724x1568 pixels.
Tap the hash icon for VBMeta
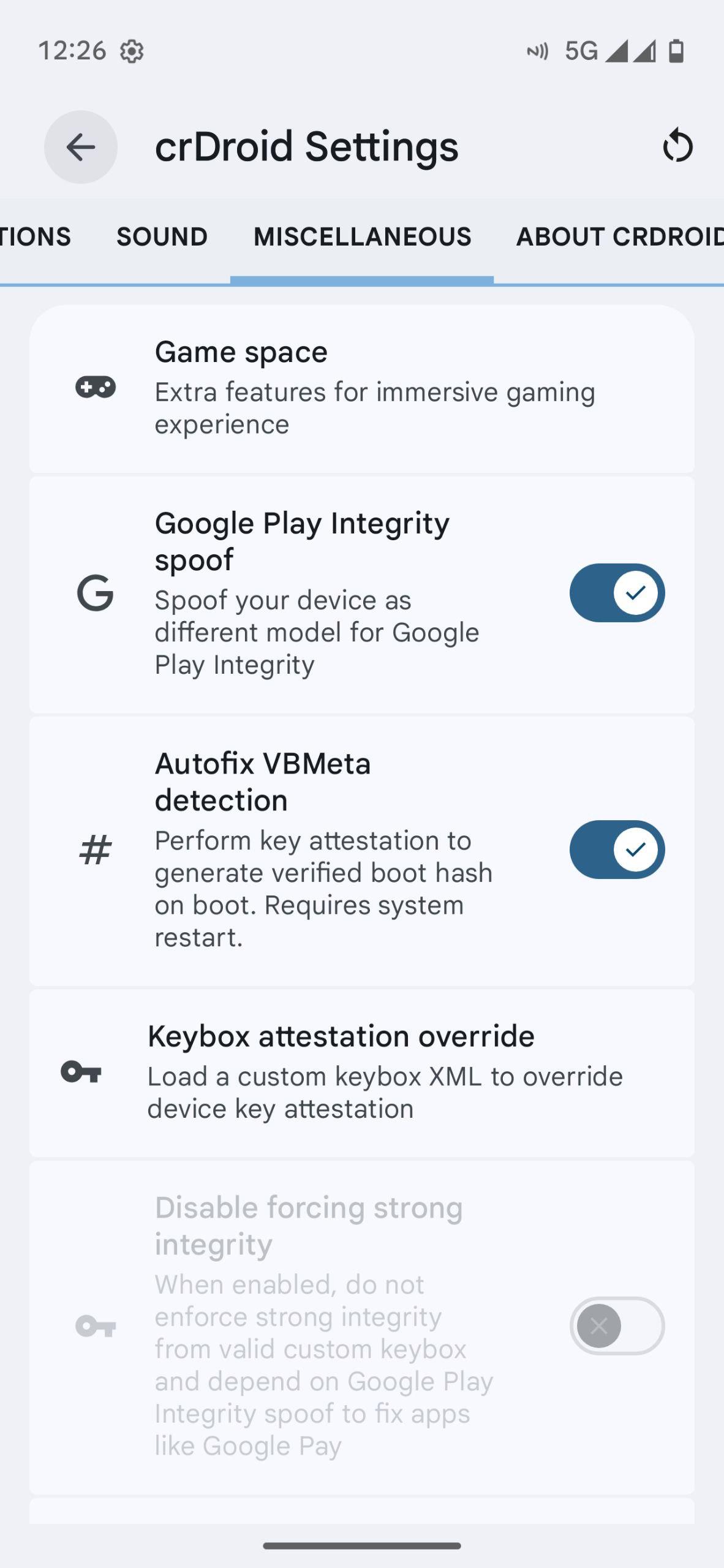coord(96,850)
